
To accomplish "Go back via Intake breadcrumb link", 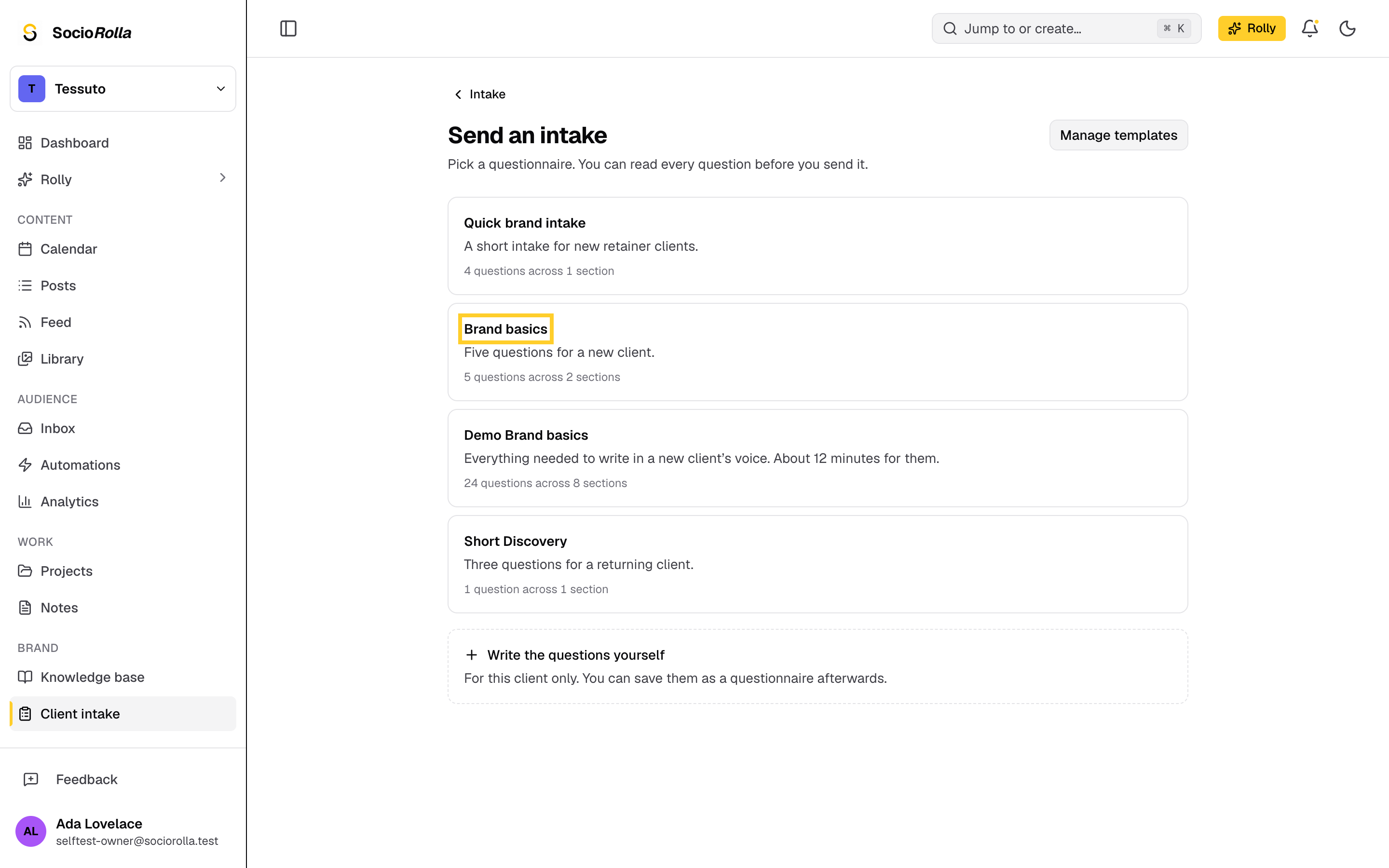I will (479, 94).
